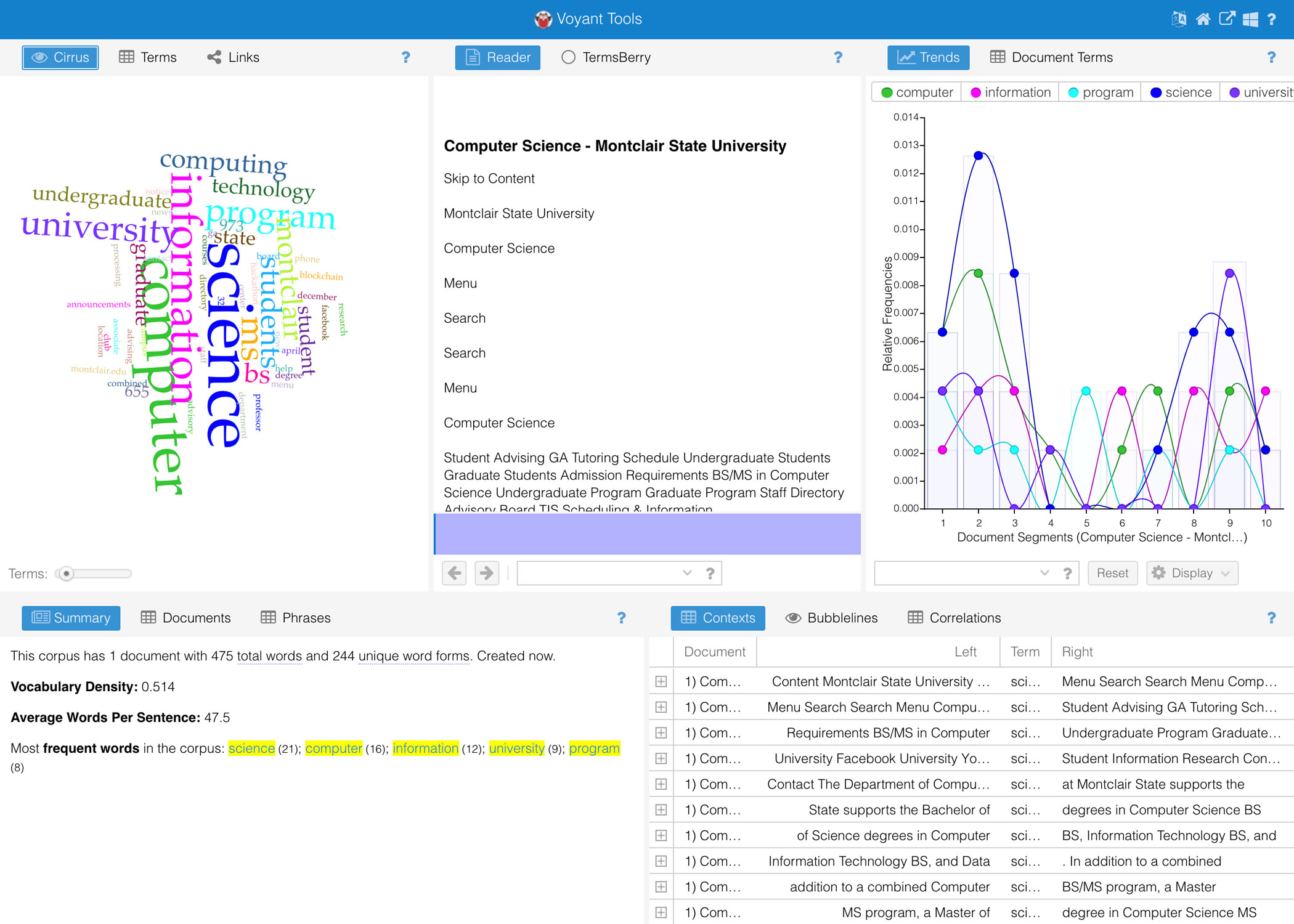
Task: Open the Document Terms tab
Action: [x=1051, y=57]
